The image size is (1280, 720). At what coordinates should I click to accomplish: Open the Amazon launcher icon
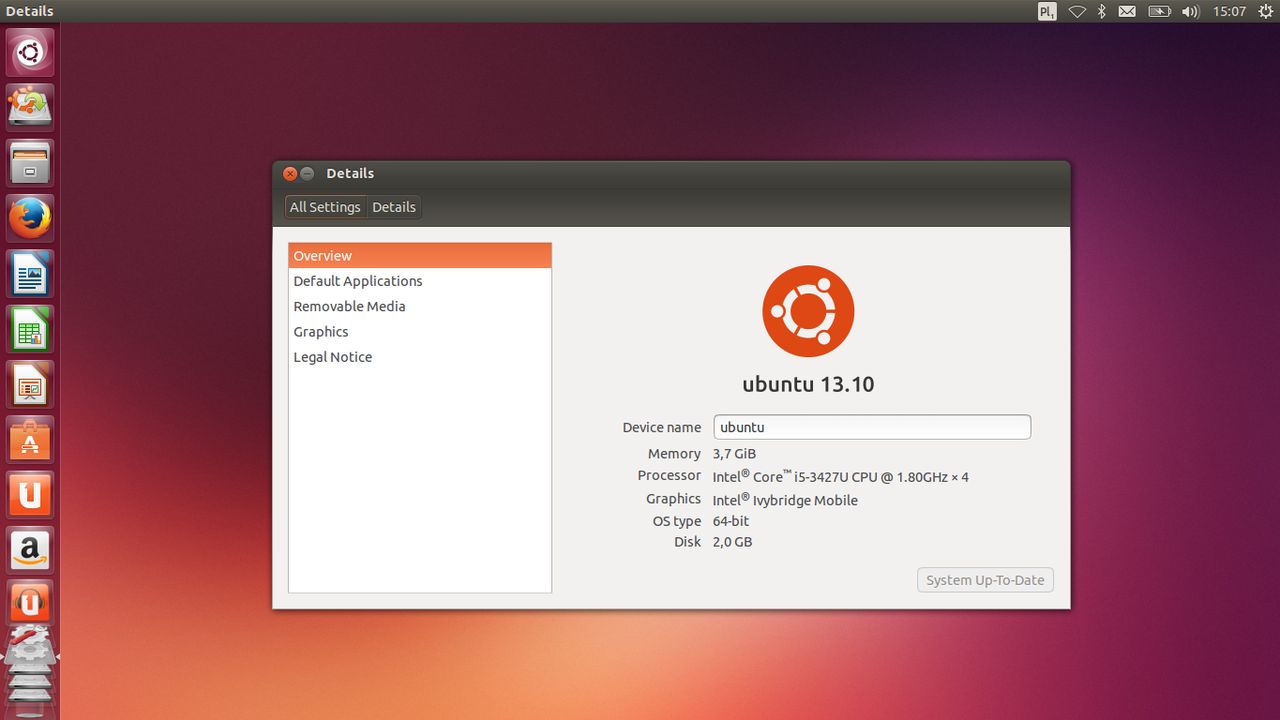tap(30, 550)
